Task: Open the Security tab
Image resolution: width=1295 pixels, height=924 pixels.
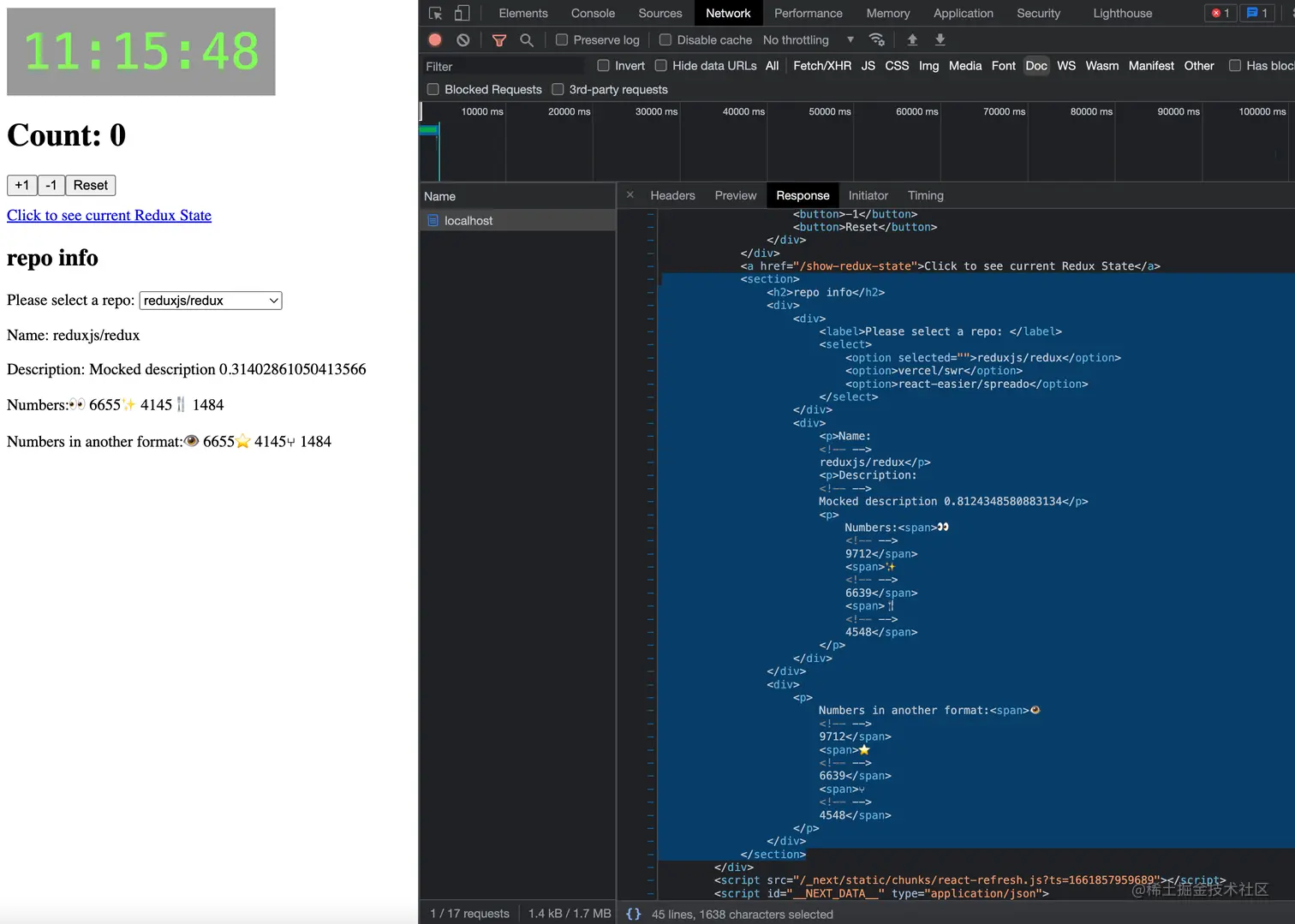Action: pos(1039,14)
